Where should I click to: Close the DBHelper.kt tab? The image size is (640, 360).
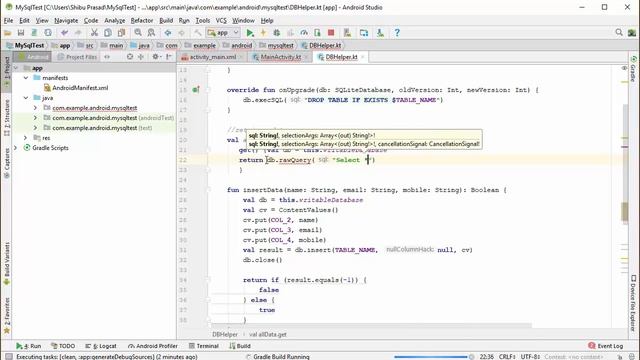pyautogui.click(x=362, y=57)
